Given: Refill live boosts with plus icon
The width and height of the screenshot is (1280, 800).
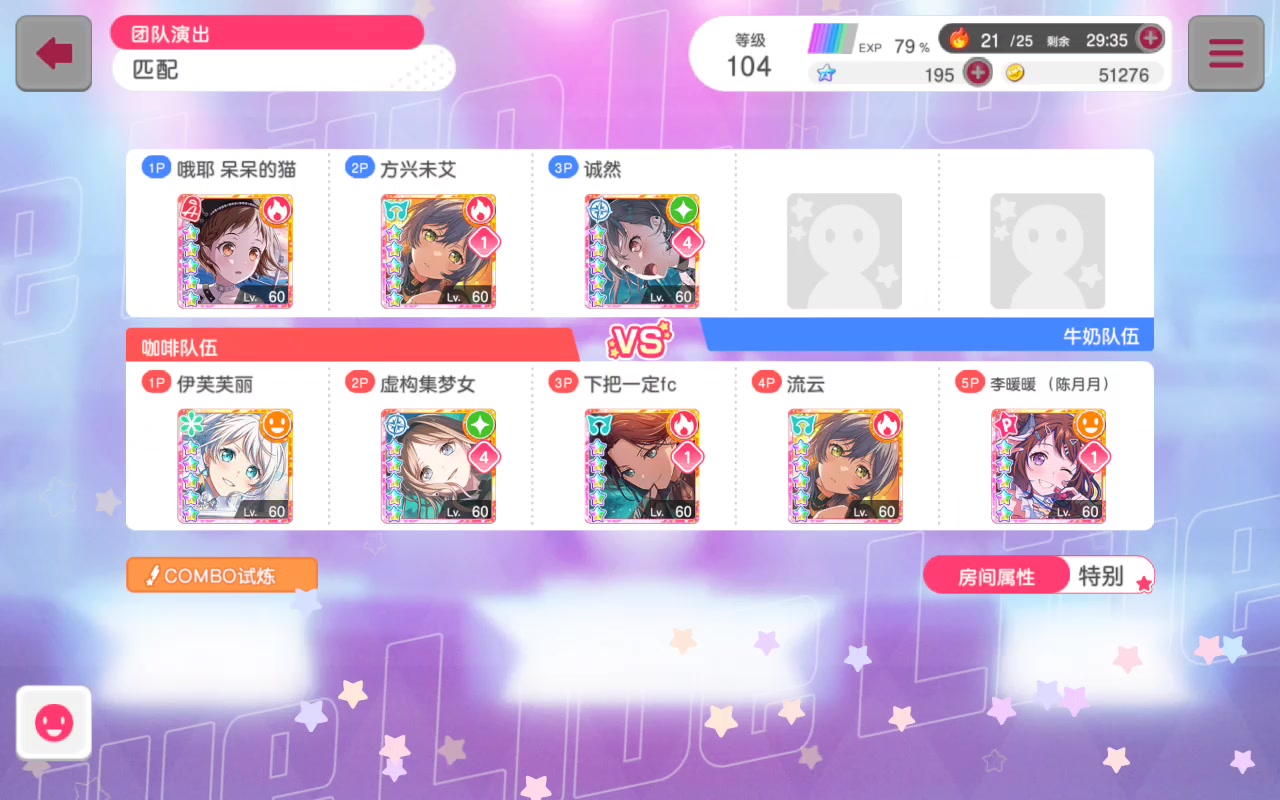Looking at the screenshot, I should tap(1151, 39).
